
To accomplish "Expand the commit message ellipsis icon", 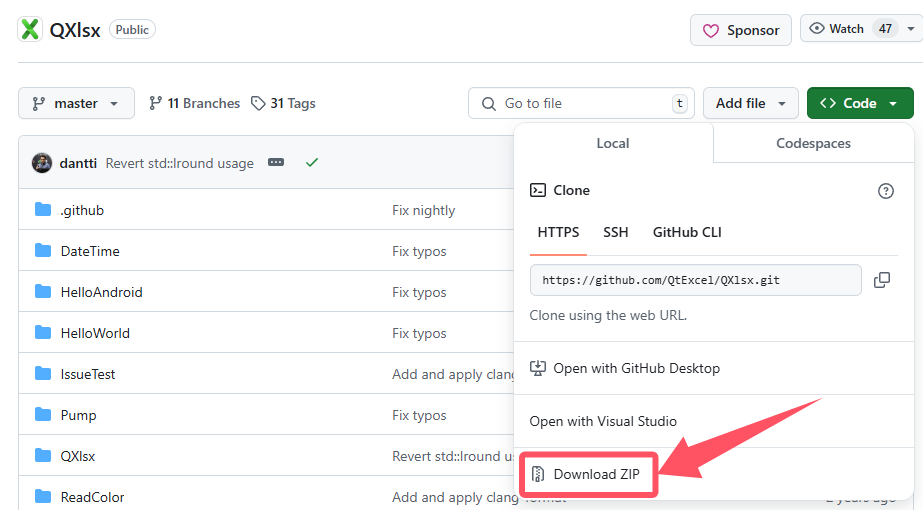I will point(276,162).
